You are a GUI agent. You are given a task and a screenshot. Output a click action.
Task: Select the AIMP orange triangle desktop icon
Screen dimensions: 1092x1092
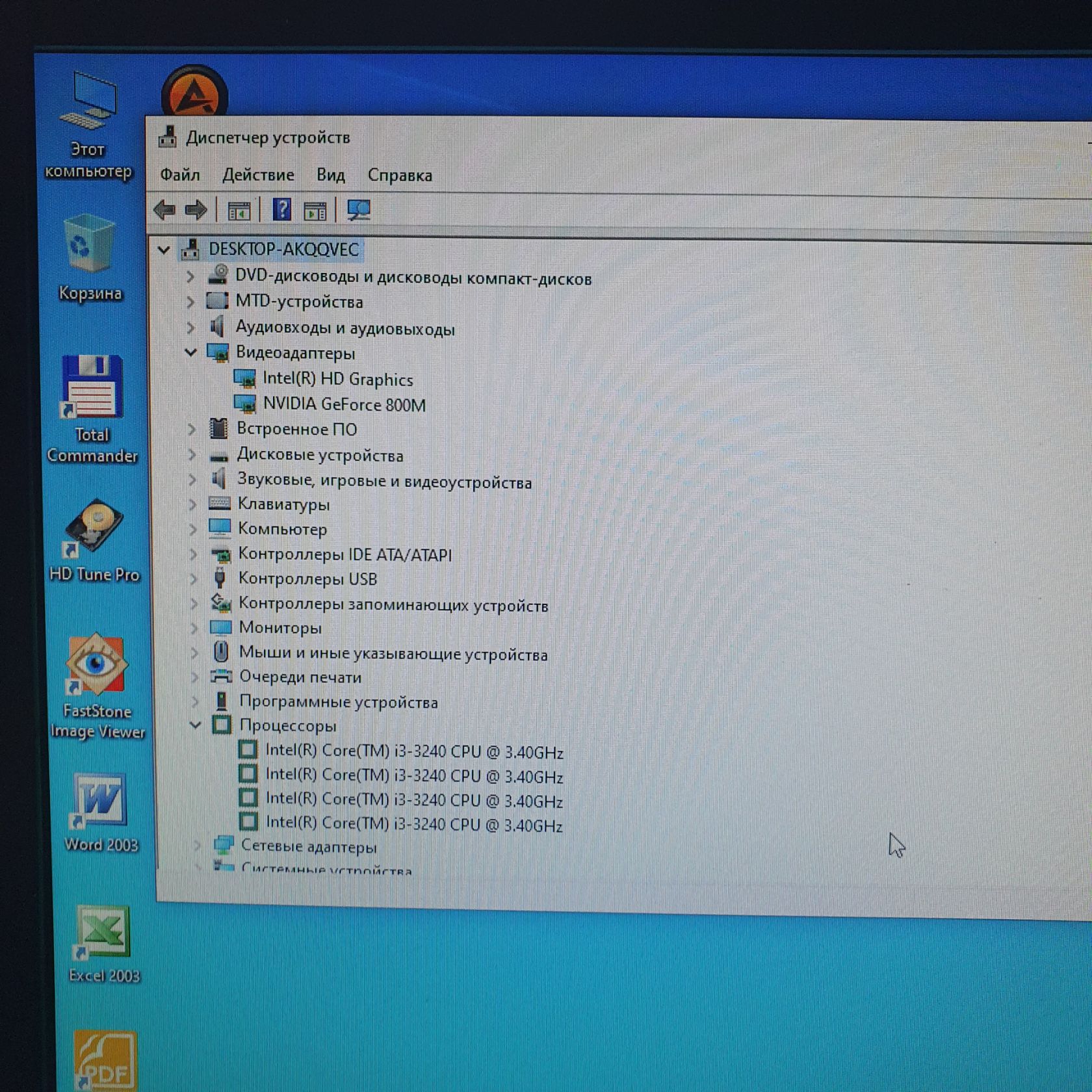pyautogui.click(x=194, y=91)
